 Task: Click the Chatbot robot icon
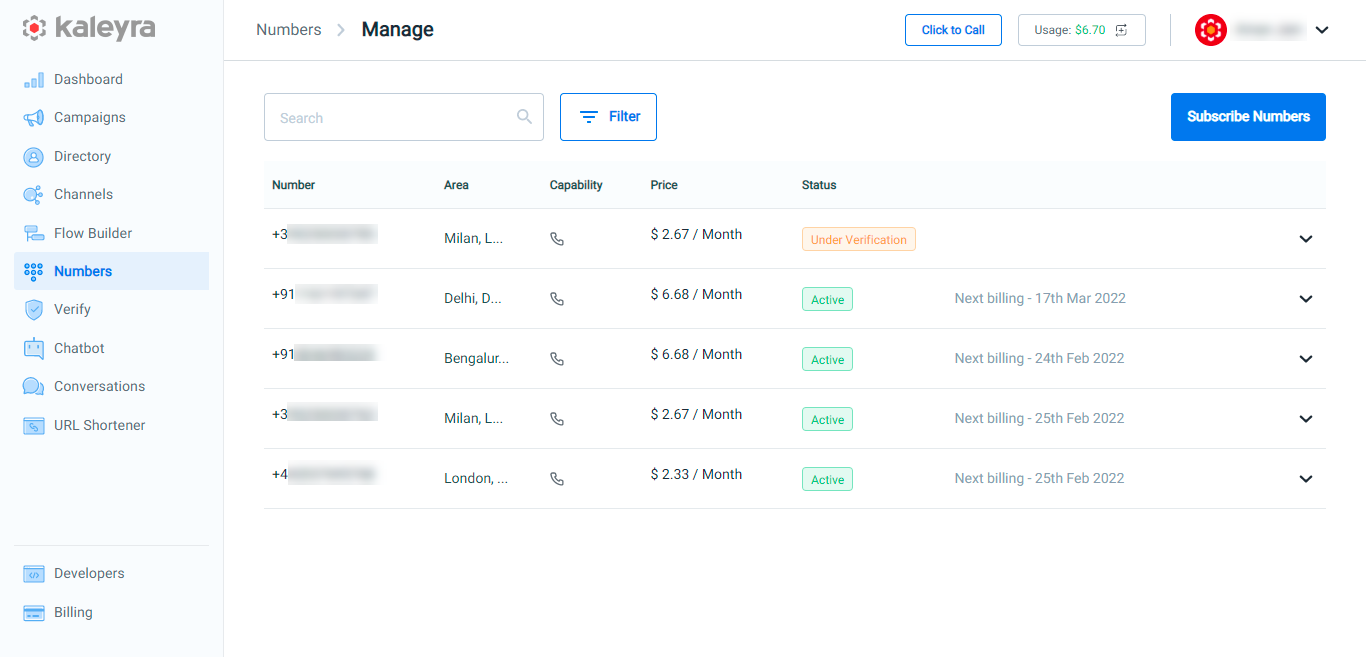34,348
